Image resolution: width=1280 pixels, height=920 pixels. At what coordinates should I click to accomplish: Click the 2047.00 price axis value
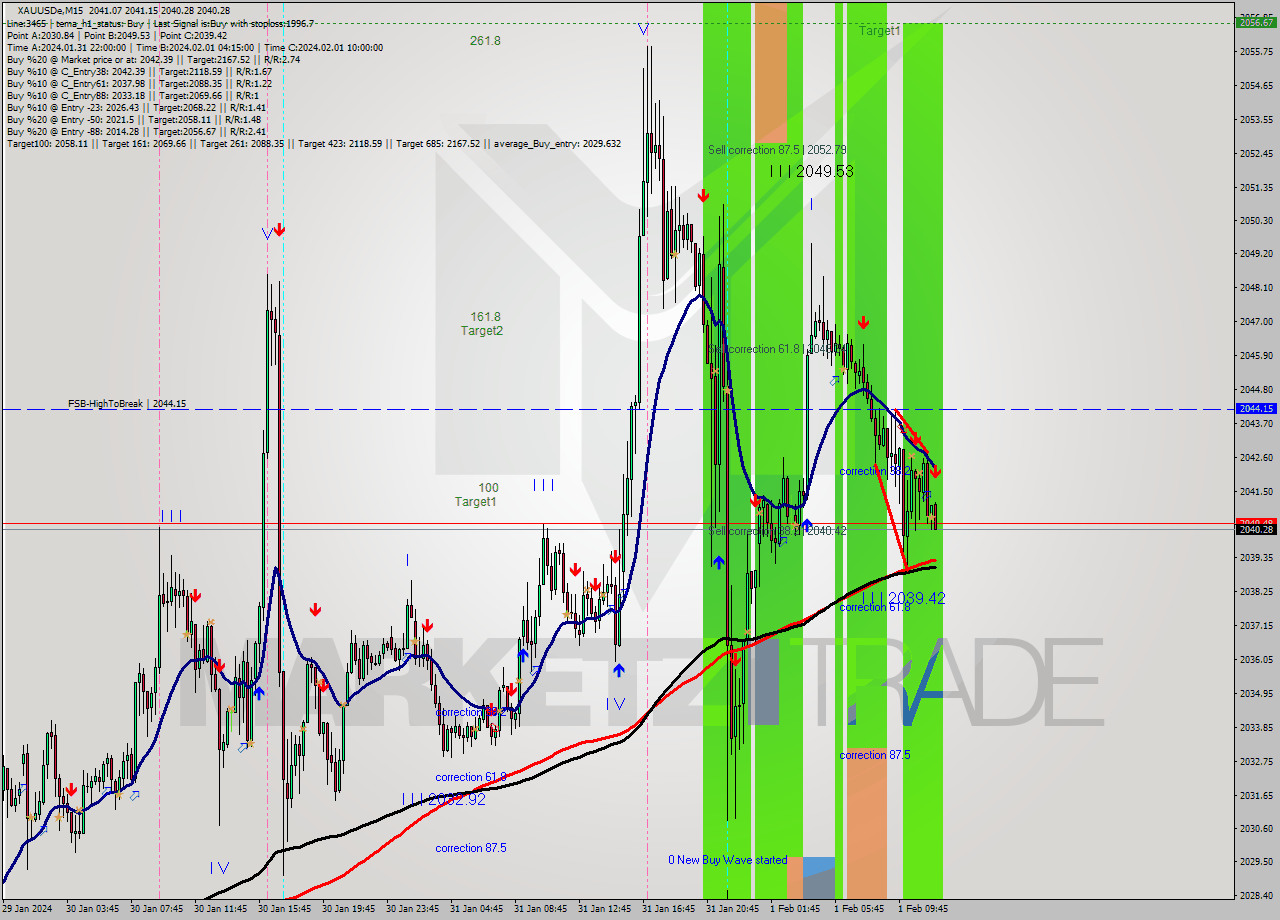[x=1256, y=321]
